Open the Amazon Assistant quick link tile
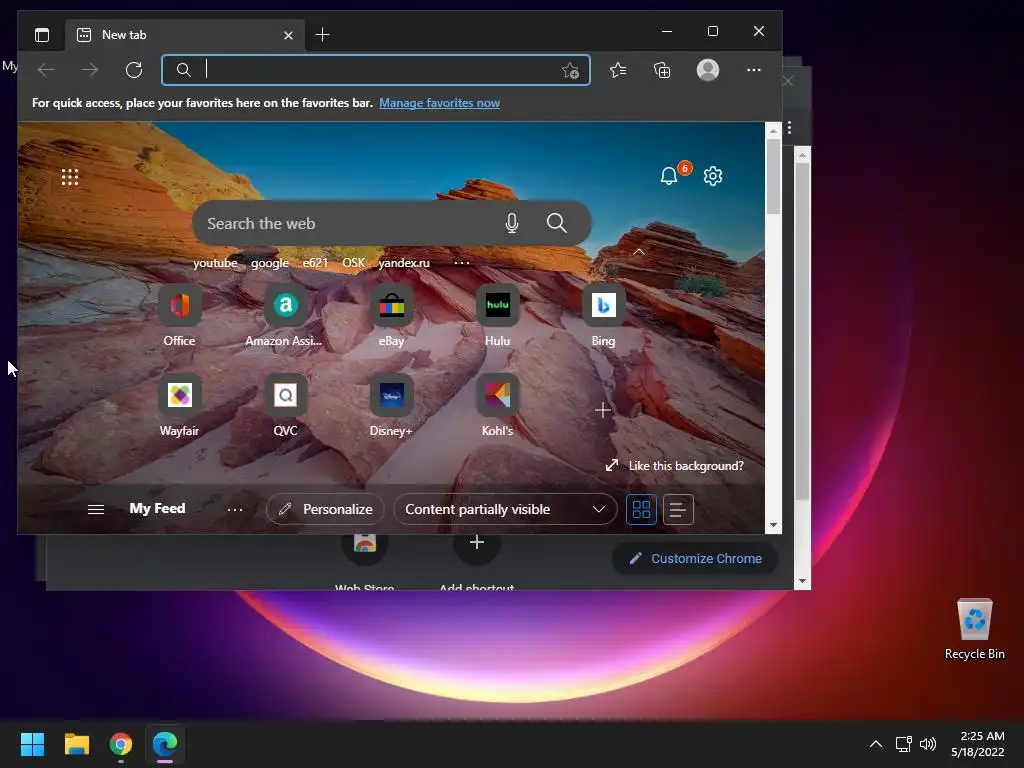Viewport: 1024px width, 768px height. click(x=285, y=316)
